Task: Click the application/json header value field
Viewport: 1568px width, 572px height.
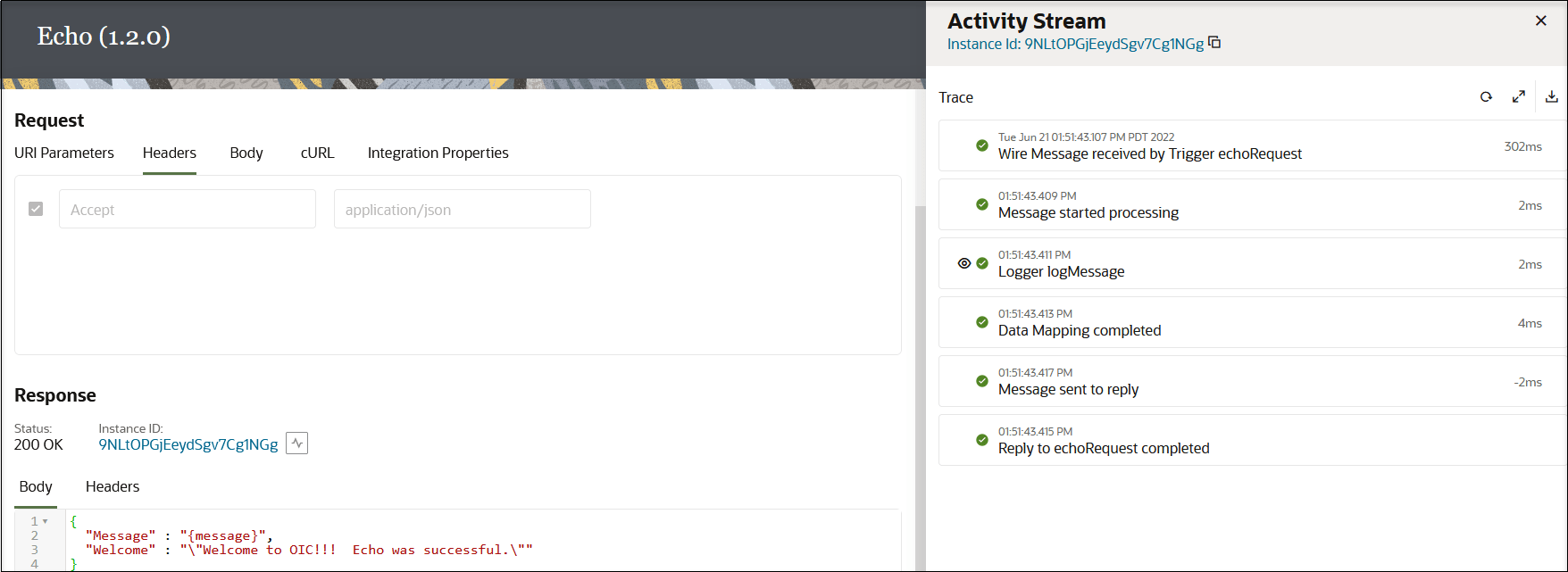Action: [463, 209]
